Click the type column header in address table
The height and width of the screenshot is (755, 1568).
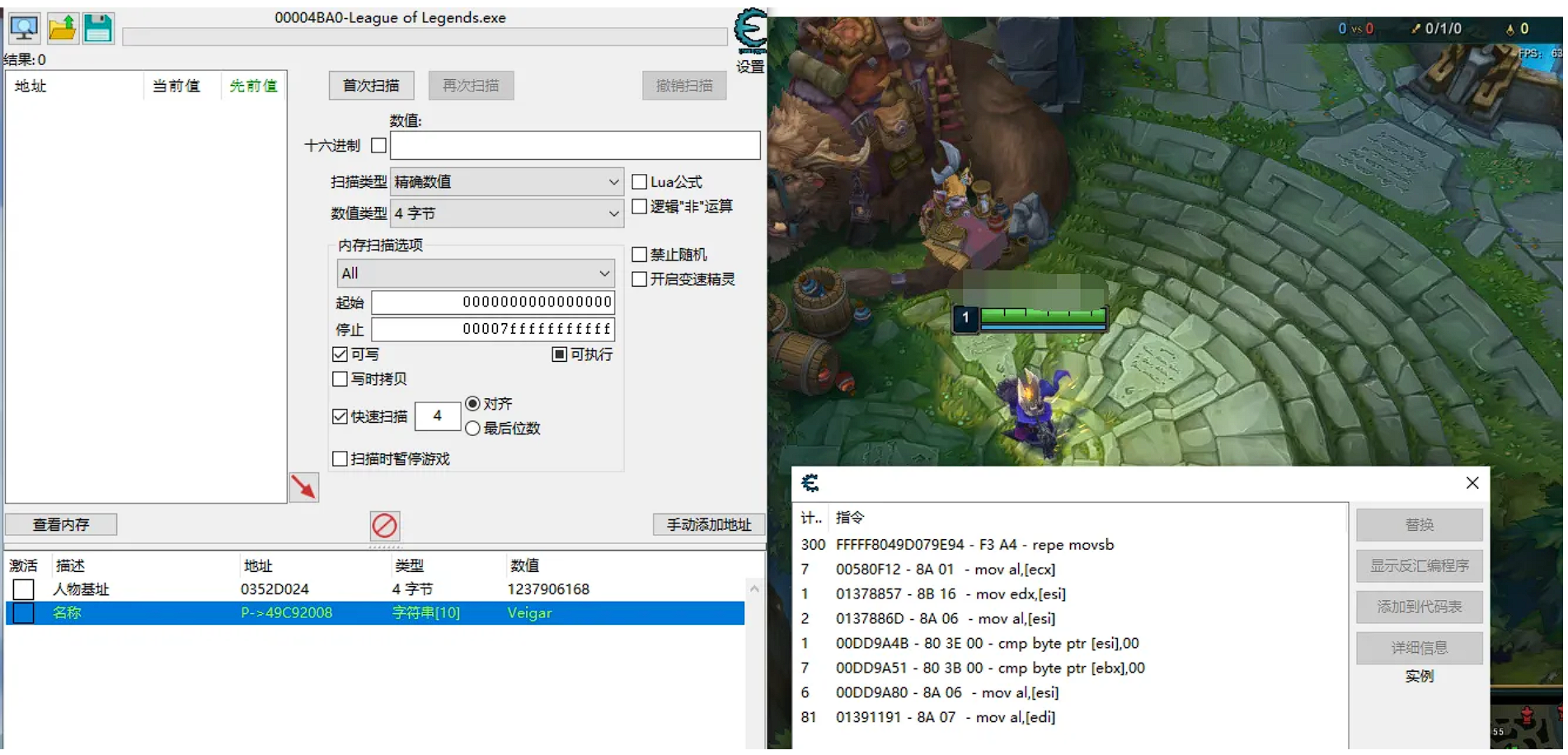[448, 566]
